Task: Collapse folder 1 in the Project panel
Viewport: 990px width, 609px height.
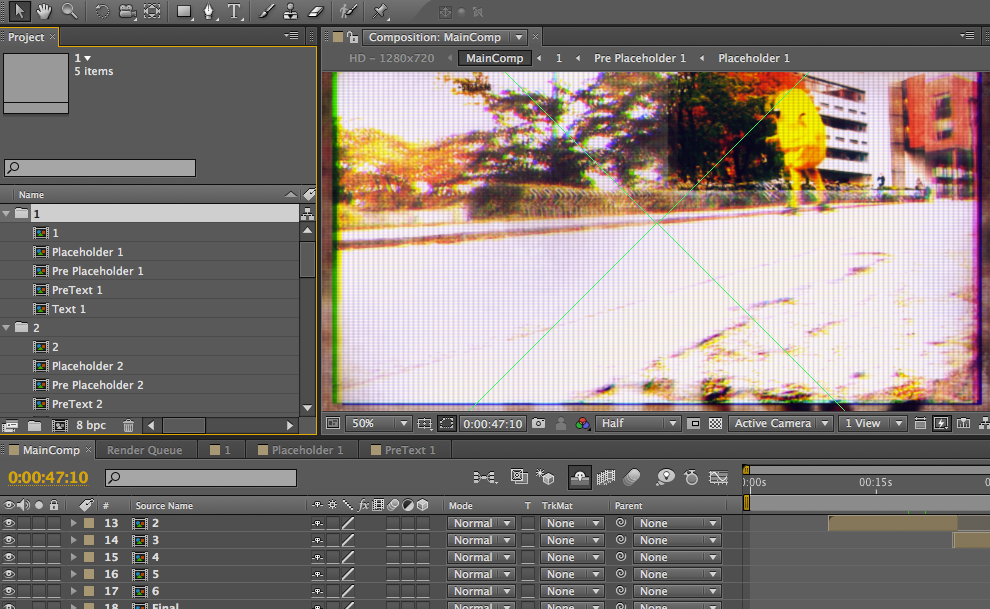Action: pyautogui.click(x=8, y=214)
